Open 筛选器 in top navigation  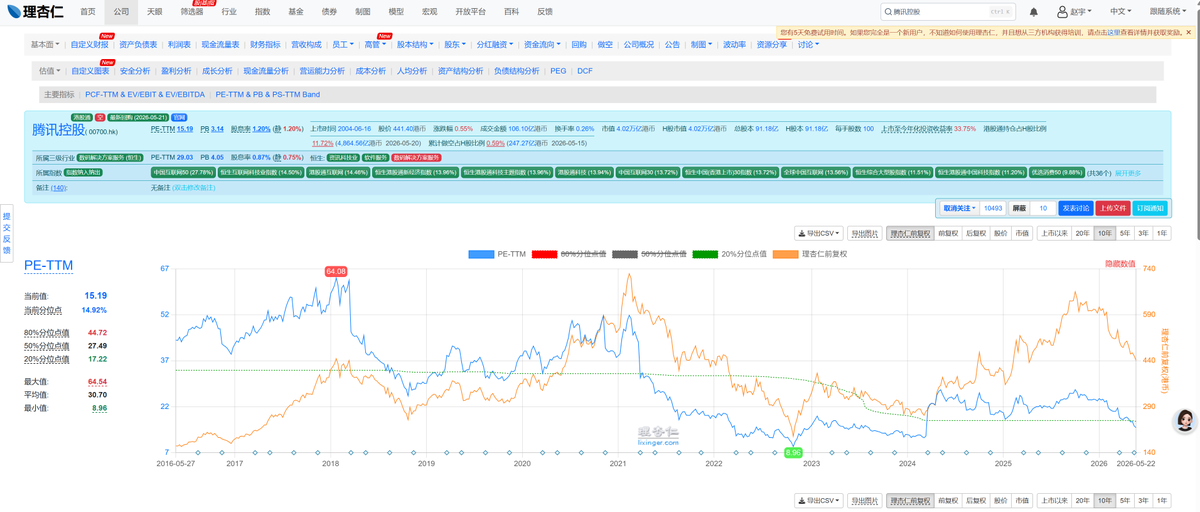click(x=192, y=11)
